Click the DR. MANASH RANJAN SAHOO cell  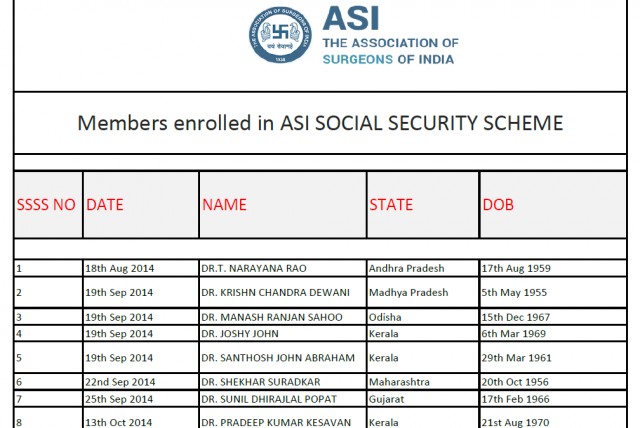pyautogui.click(x=271, y=317)
